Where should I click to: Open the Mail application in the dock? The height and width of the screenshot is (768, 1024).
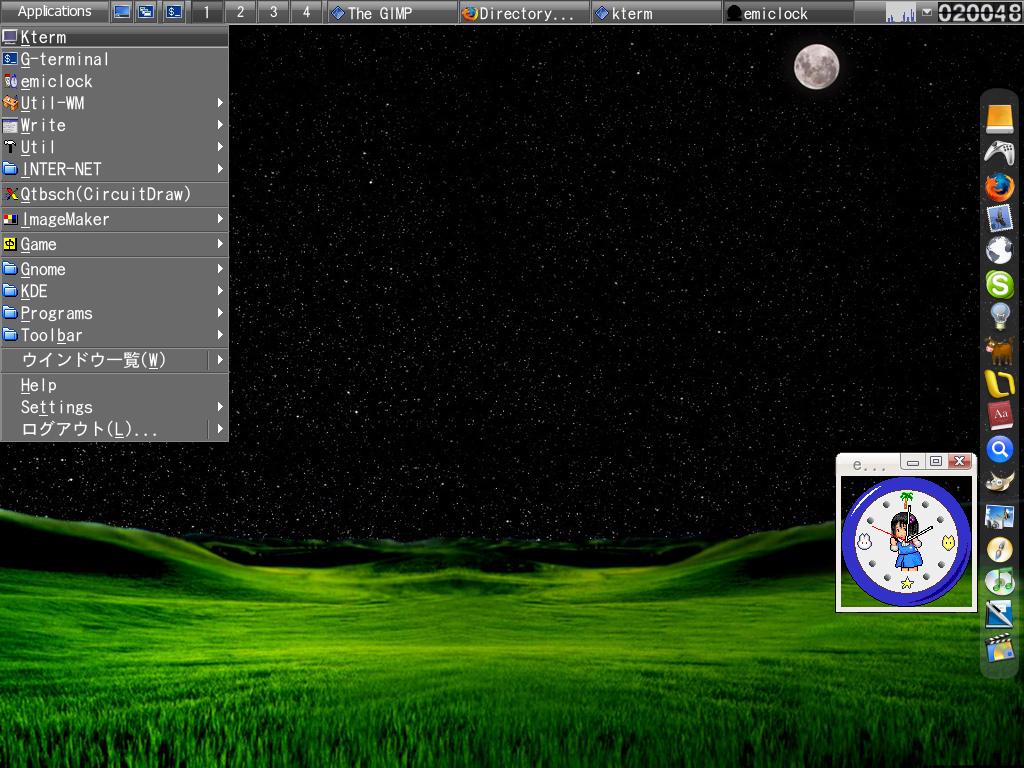[1000, 222]
